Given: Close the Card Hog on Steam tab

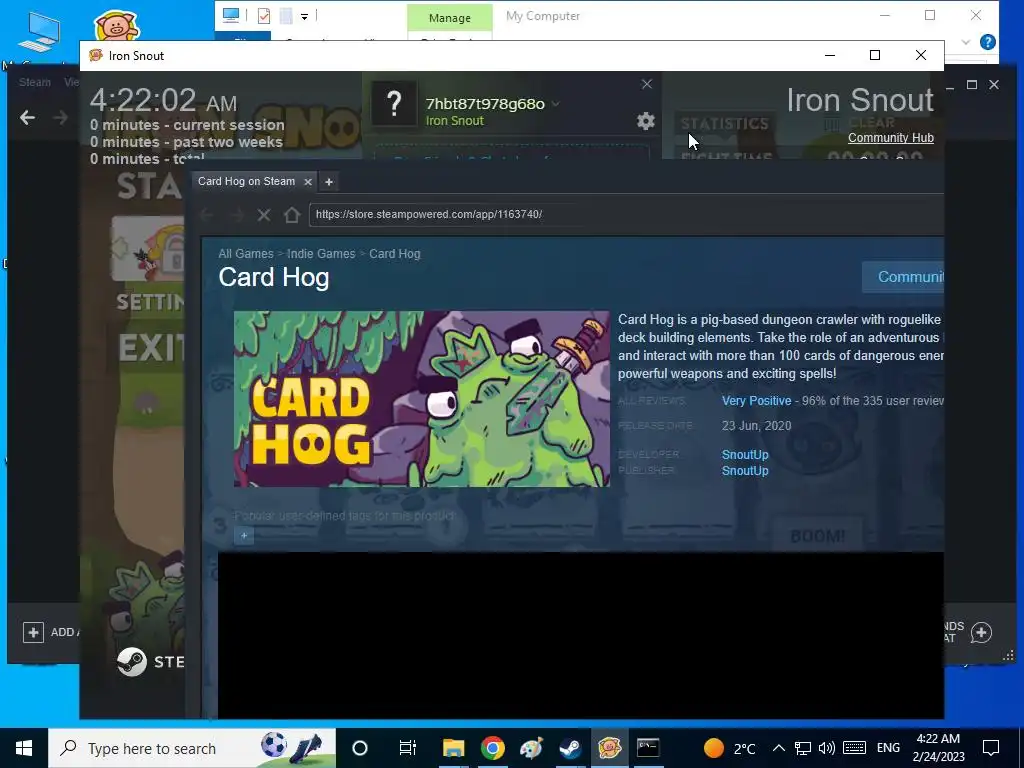Looking at the screenshot, I should point(308,182).
